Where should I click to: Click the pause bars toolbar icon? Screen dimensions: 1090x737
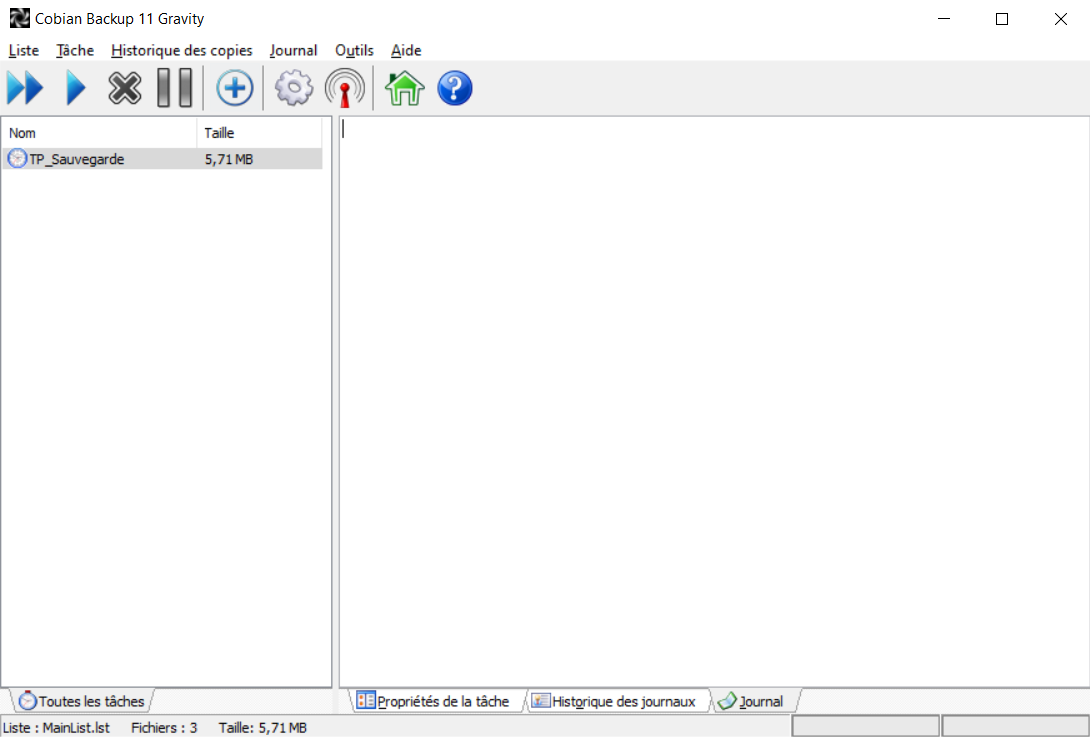coord(174,88)
